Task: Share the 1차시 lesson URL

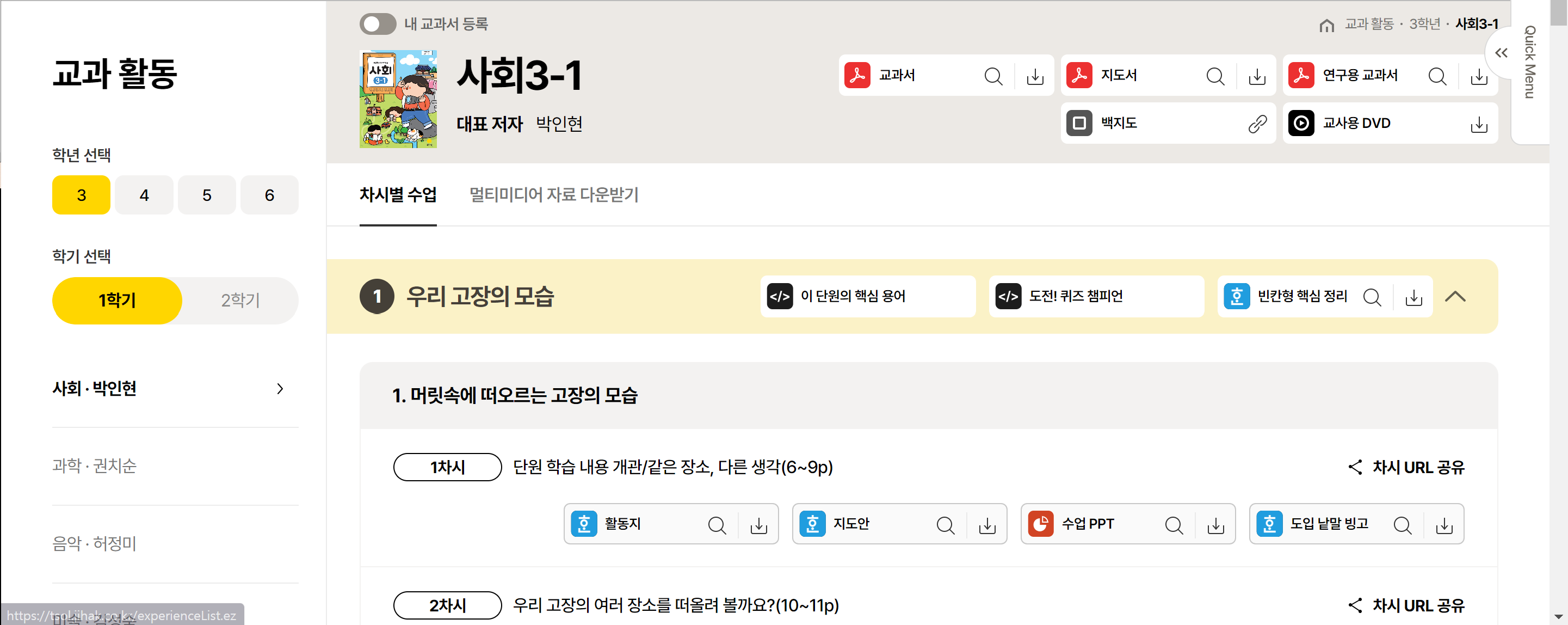Action: click(x=1406, y=467)
